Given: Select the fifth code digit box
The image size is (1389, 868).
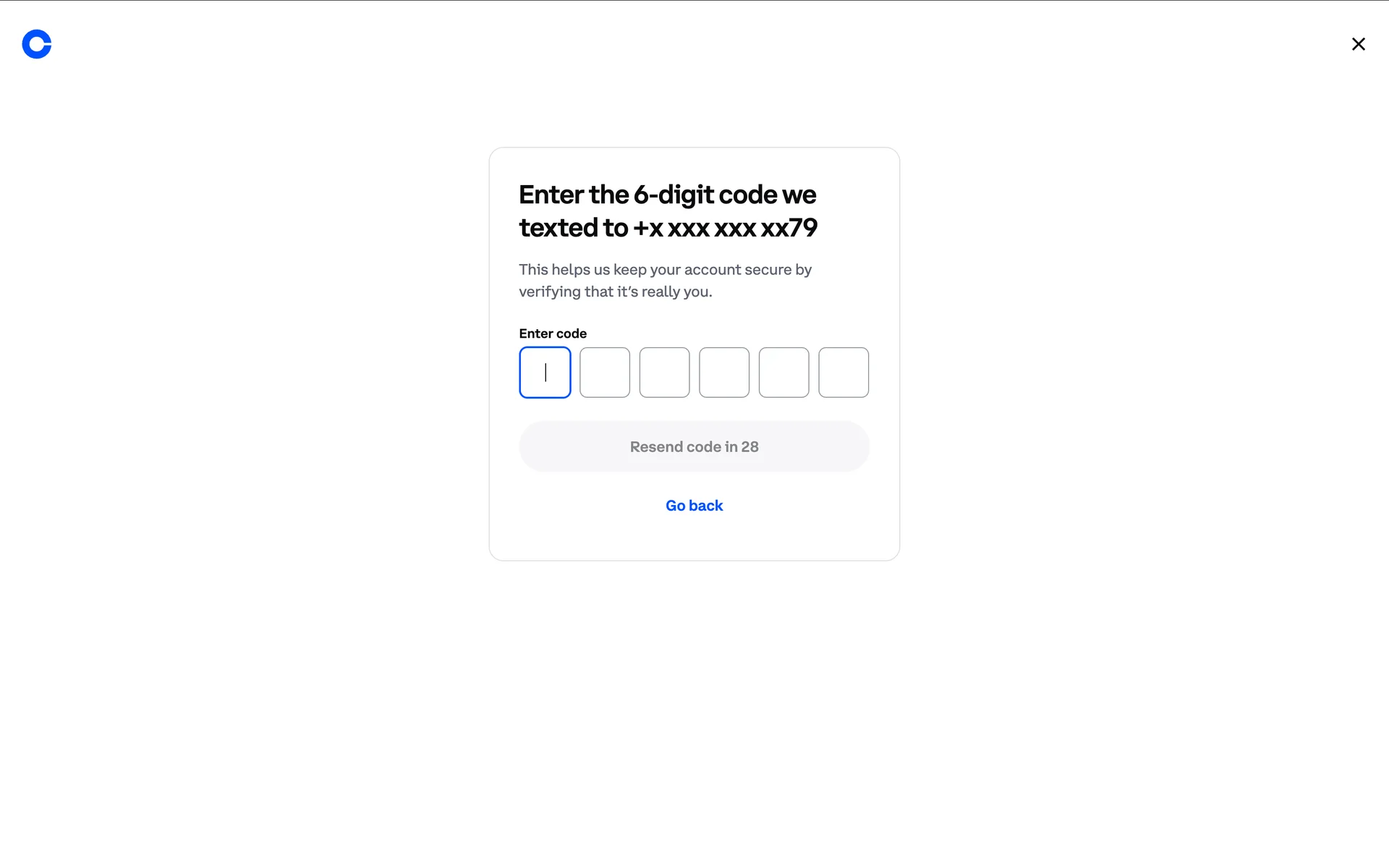Looking at the screenshot, I should (783, 373).
